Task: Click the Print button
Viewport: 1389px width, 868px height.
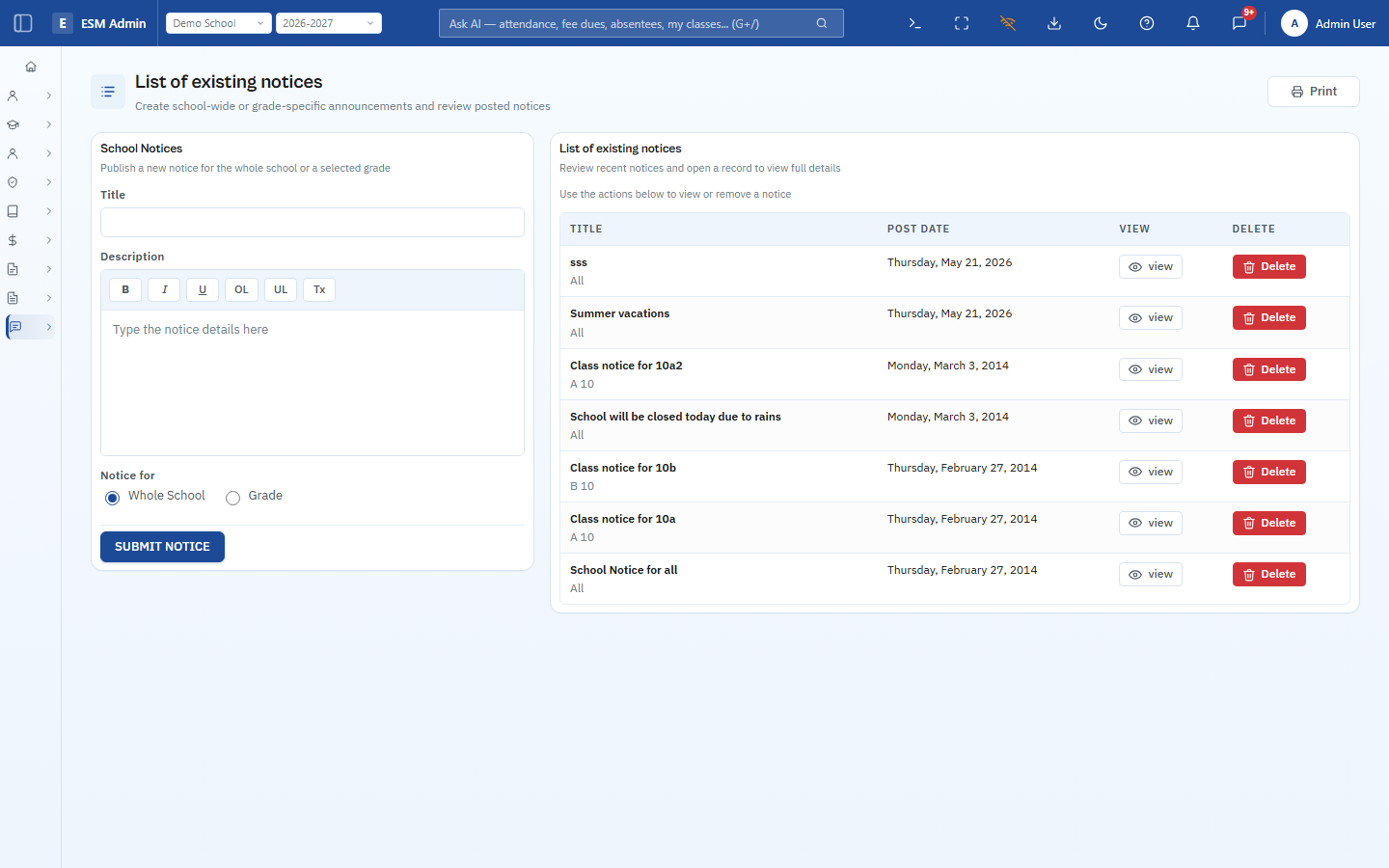Action: (x=1314, y=92)
